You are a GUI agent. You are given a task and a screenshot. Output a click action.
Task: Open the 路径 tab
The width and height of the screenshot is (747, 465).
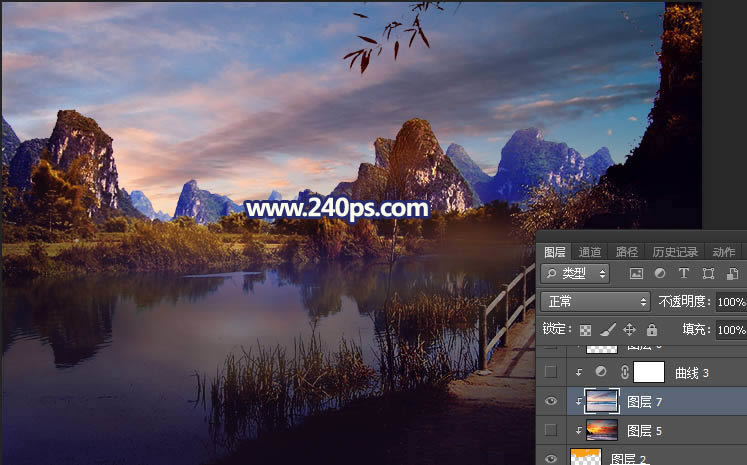626,252
